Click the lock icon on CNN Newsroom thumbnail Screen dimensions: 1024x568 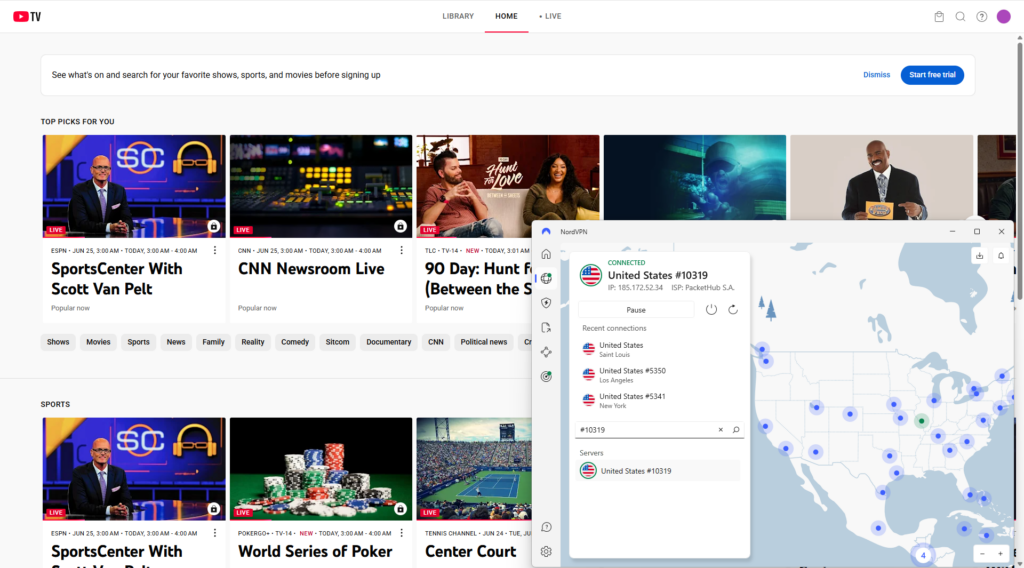pos(400,226)
